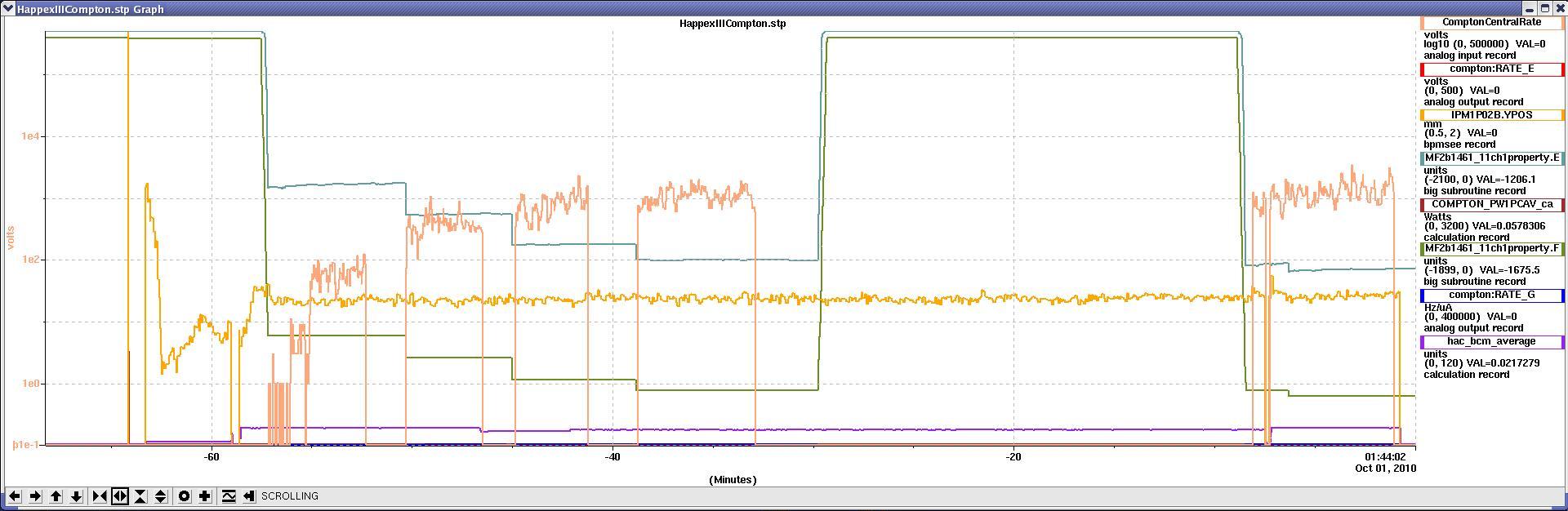1568x511 pixels.
Task: Expand the time axis horizontally
Action: click(120, 495)
